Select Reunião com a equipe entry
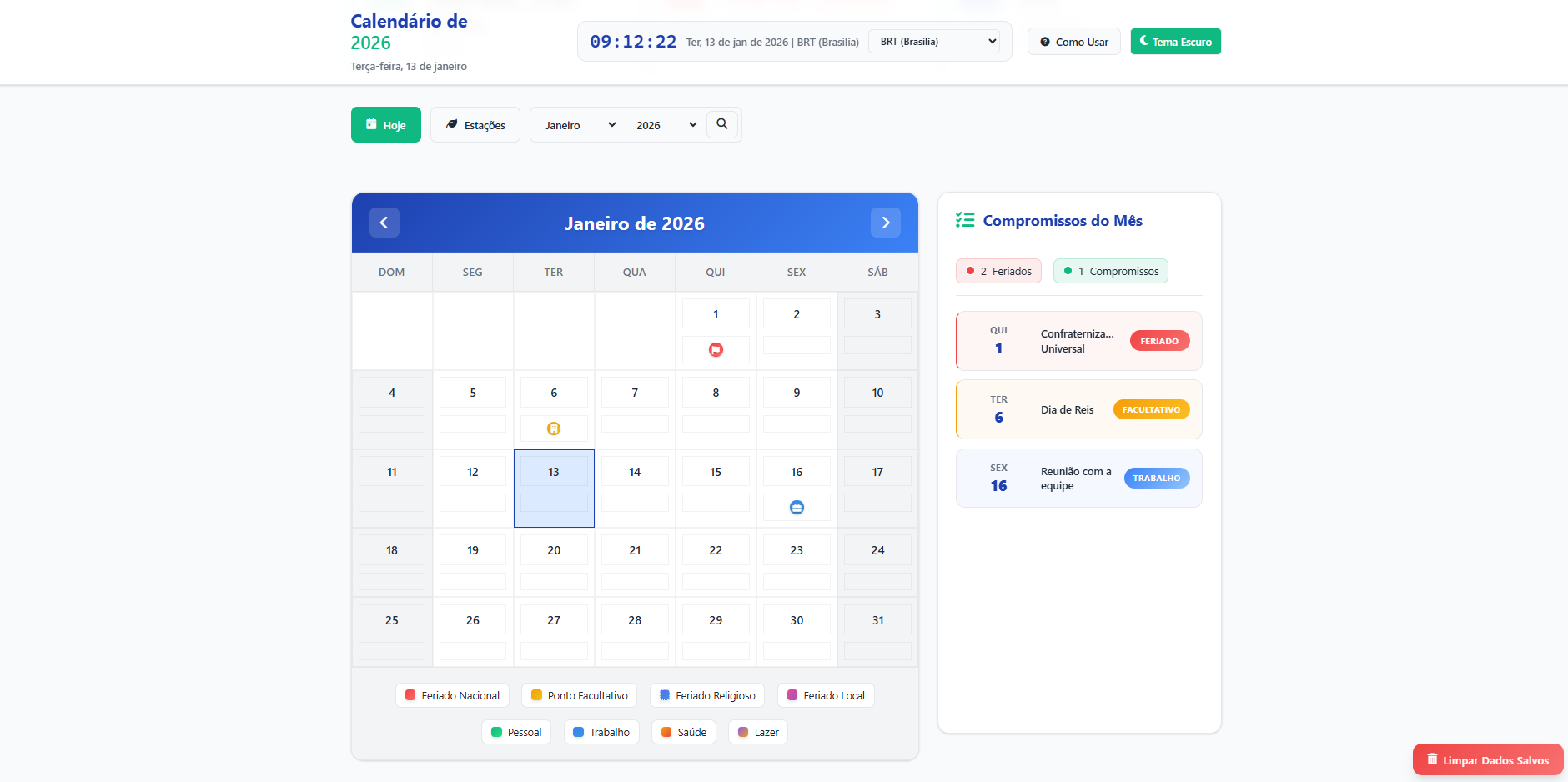 point(1078,479)
